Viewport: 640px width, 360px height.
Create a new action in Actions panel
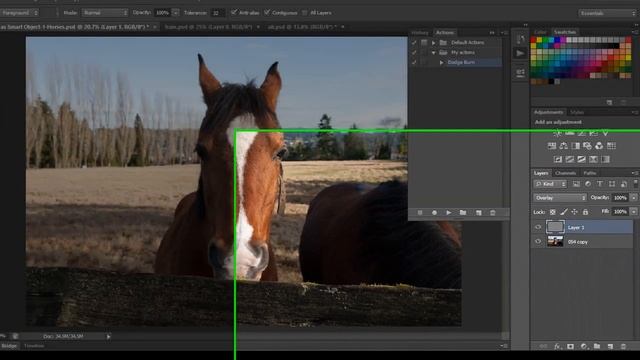pos(478,213)
